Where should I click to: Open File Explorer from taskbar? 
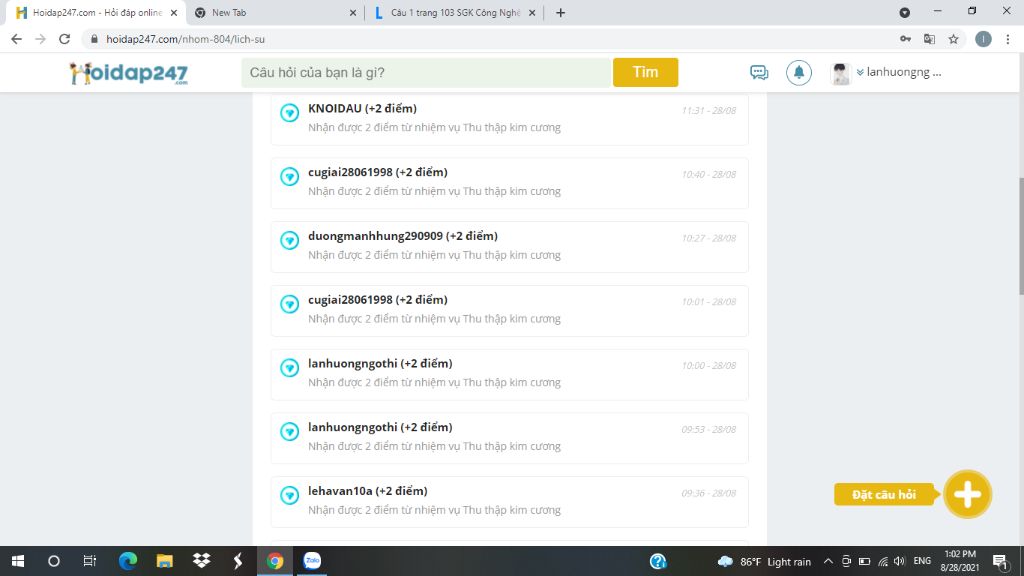[x=165, y=561]
